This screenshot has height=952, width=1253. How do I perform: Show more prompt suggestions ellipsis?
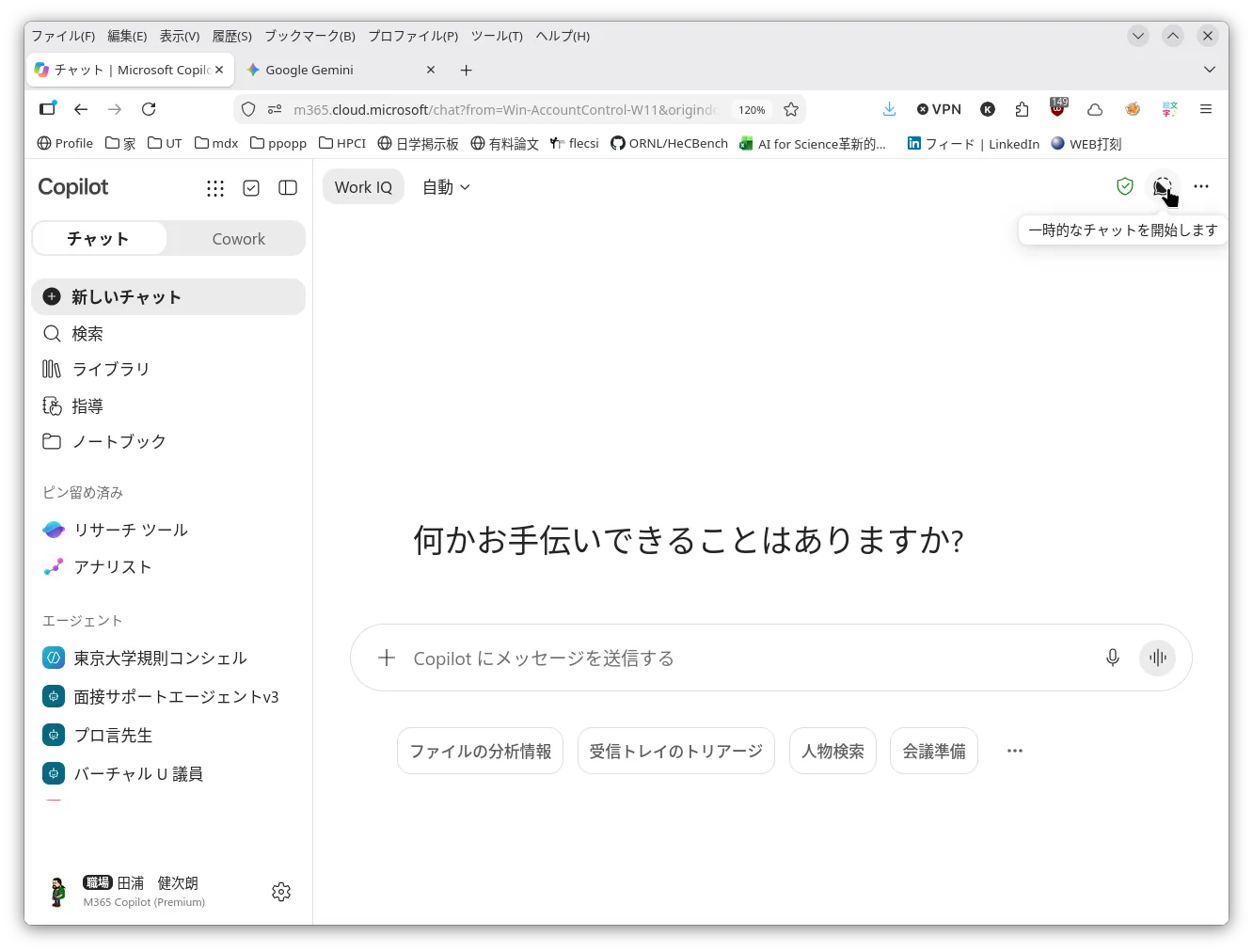(1014, 751)
